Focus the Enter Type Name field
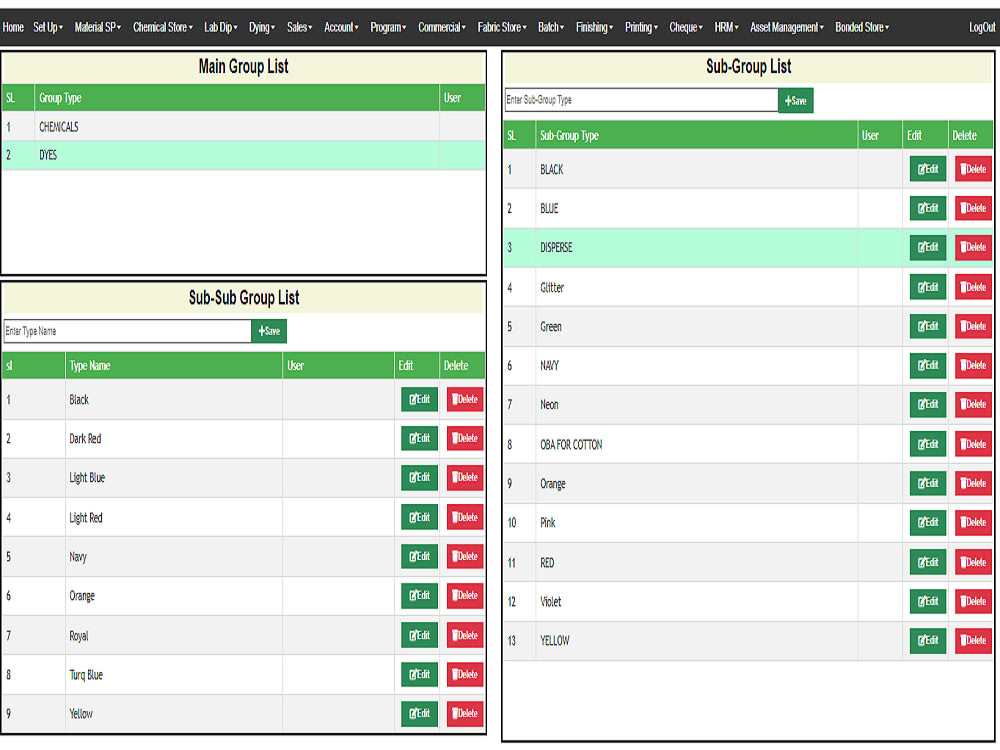This screenshot has height=750, width=1000. click(128, 331)
